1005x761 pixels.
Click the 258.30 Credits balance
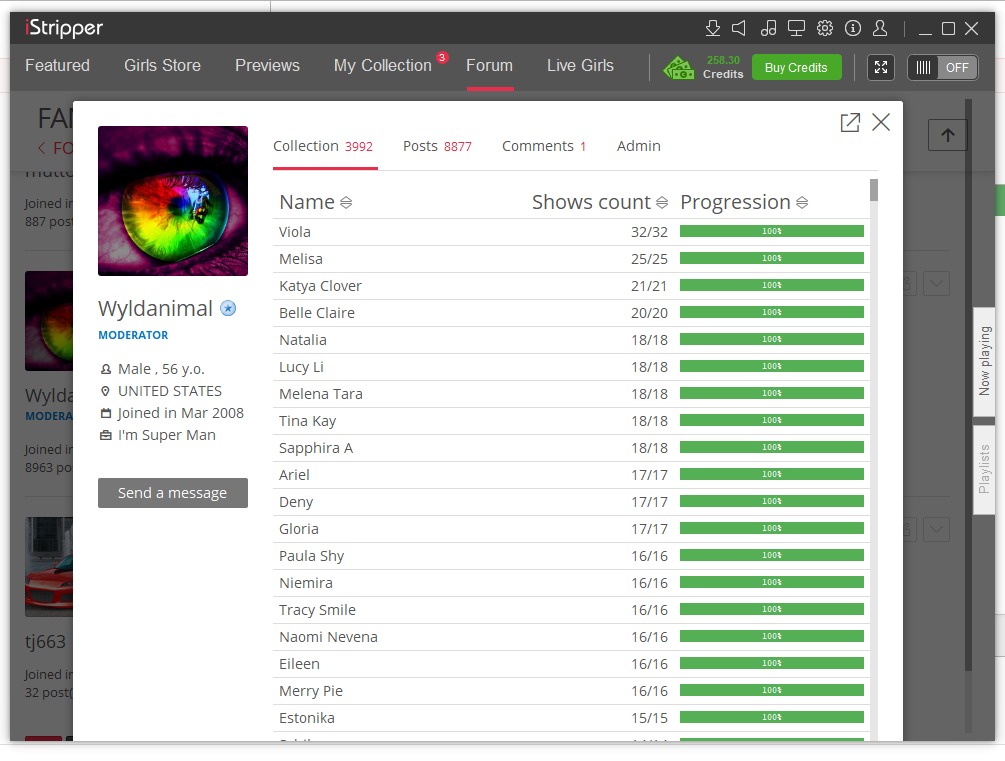tap(723, 67)
